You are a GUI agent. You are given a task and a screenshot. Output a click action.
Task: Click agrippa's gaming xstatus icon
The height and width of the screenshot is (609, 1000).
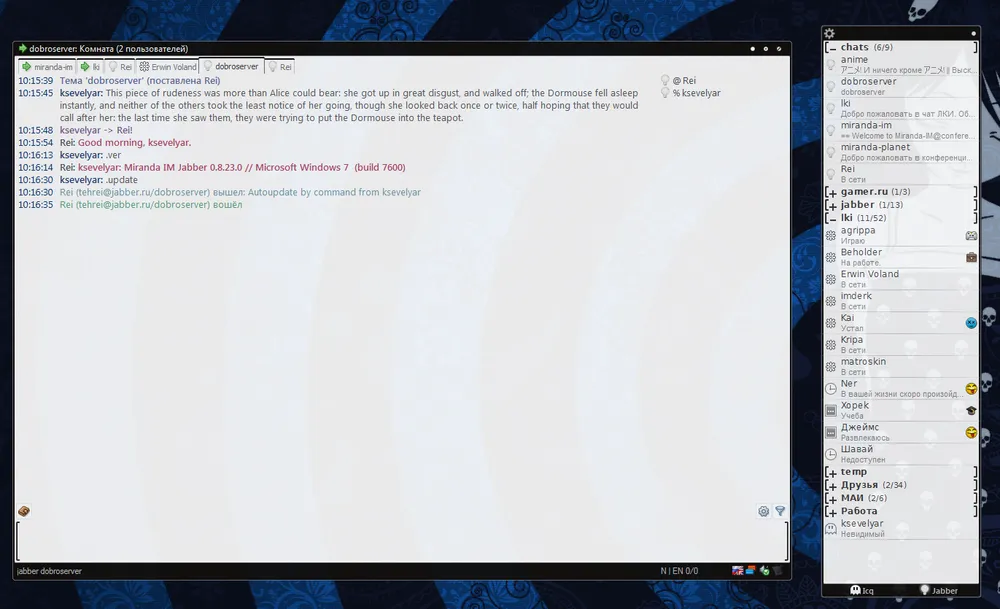coord(971,235)
